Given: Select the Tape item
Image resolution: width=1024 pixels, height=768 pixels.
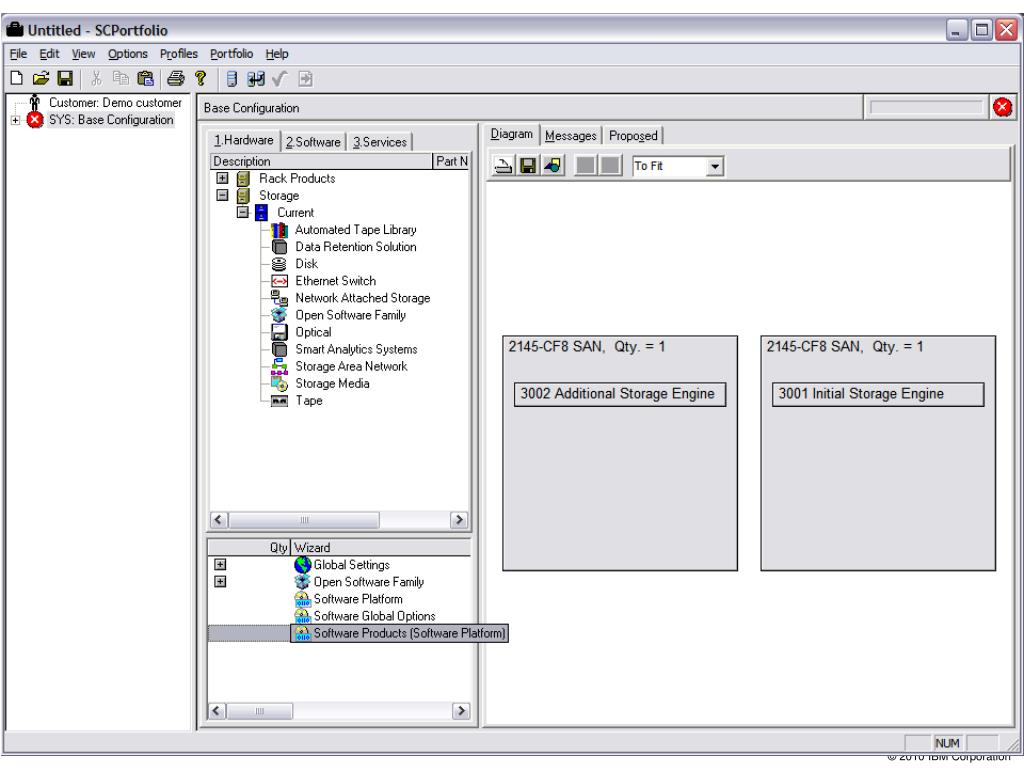Looking at the screenshot, I should pyautogui.click(x=308, y=400).
